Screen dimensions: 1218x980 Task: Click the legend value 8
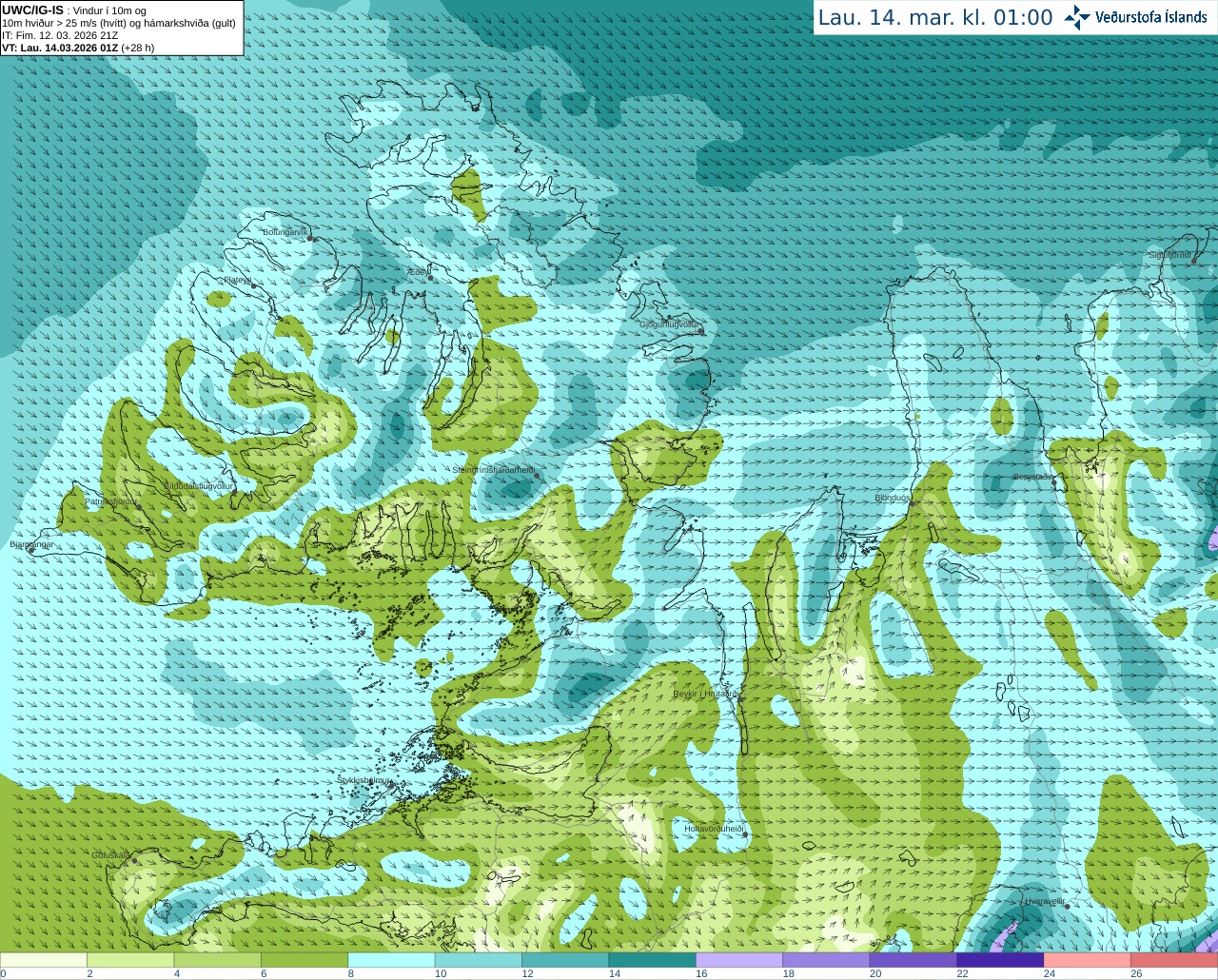pyautogui.click(x=351, y=974)
